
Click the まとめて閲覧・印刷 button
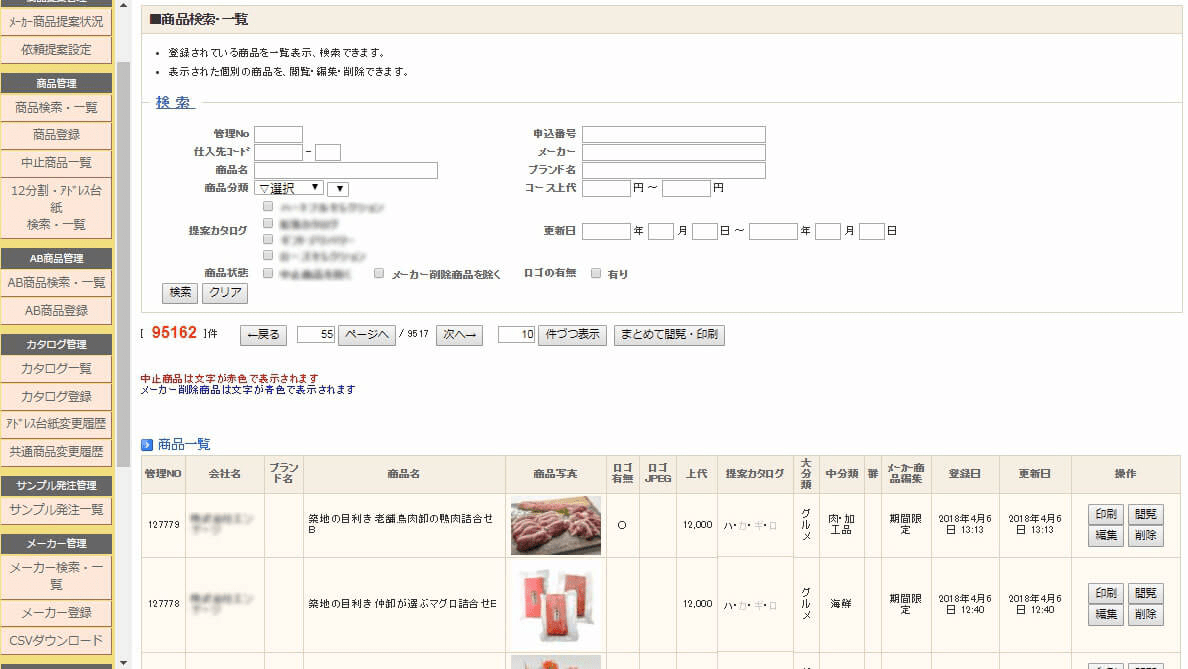pos(669,335)
